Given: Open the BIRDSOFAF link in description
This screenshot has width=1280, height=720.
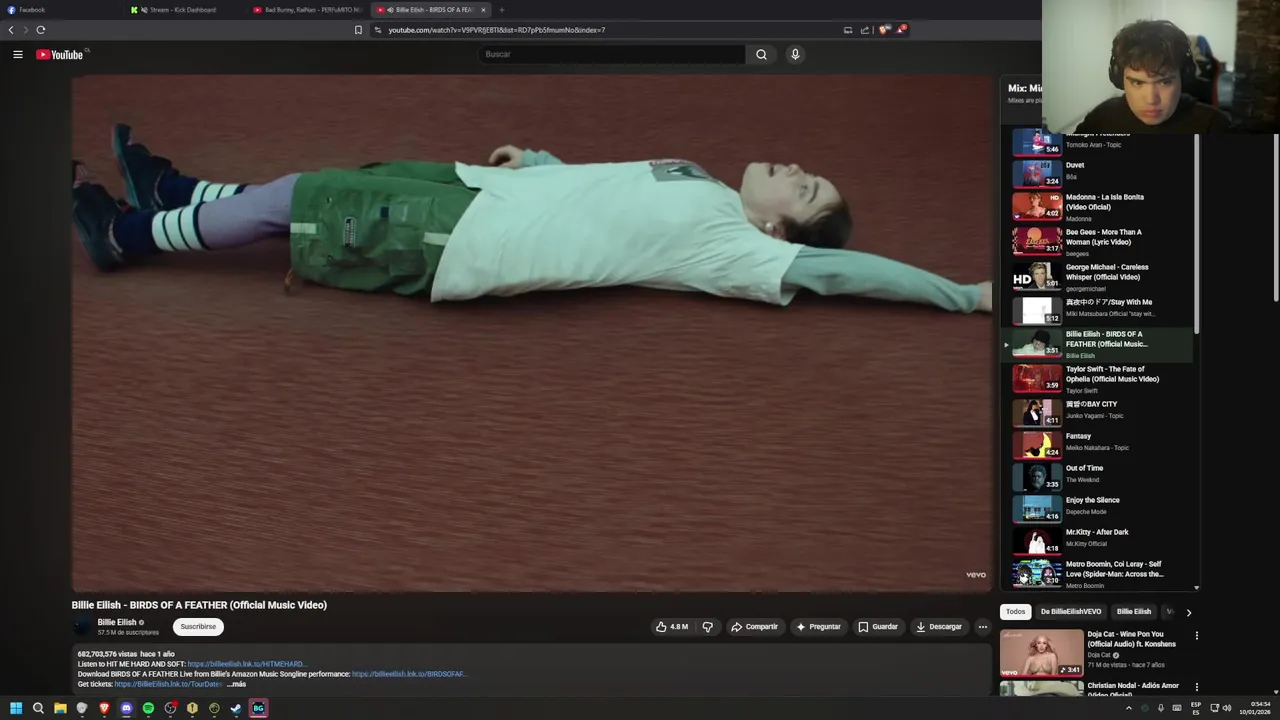Looking at the screenshot, I should pos(409,674).
